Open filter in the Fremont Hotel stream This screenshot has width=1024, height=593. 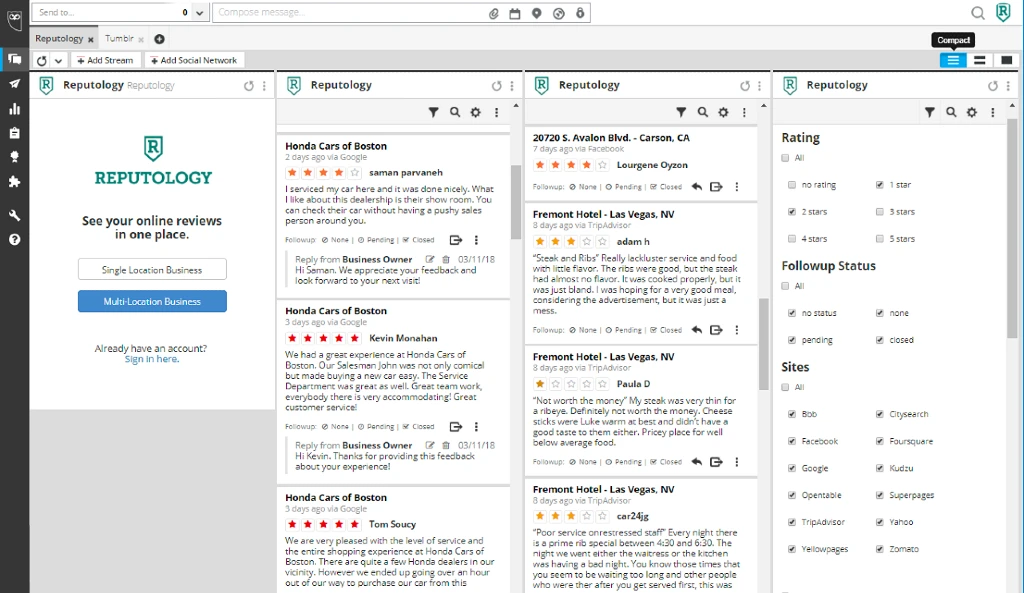[x=681, y=112]
